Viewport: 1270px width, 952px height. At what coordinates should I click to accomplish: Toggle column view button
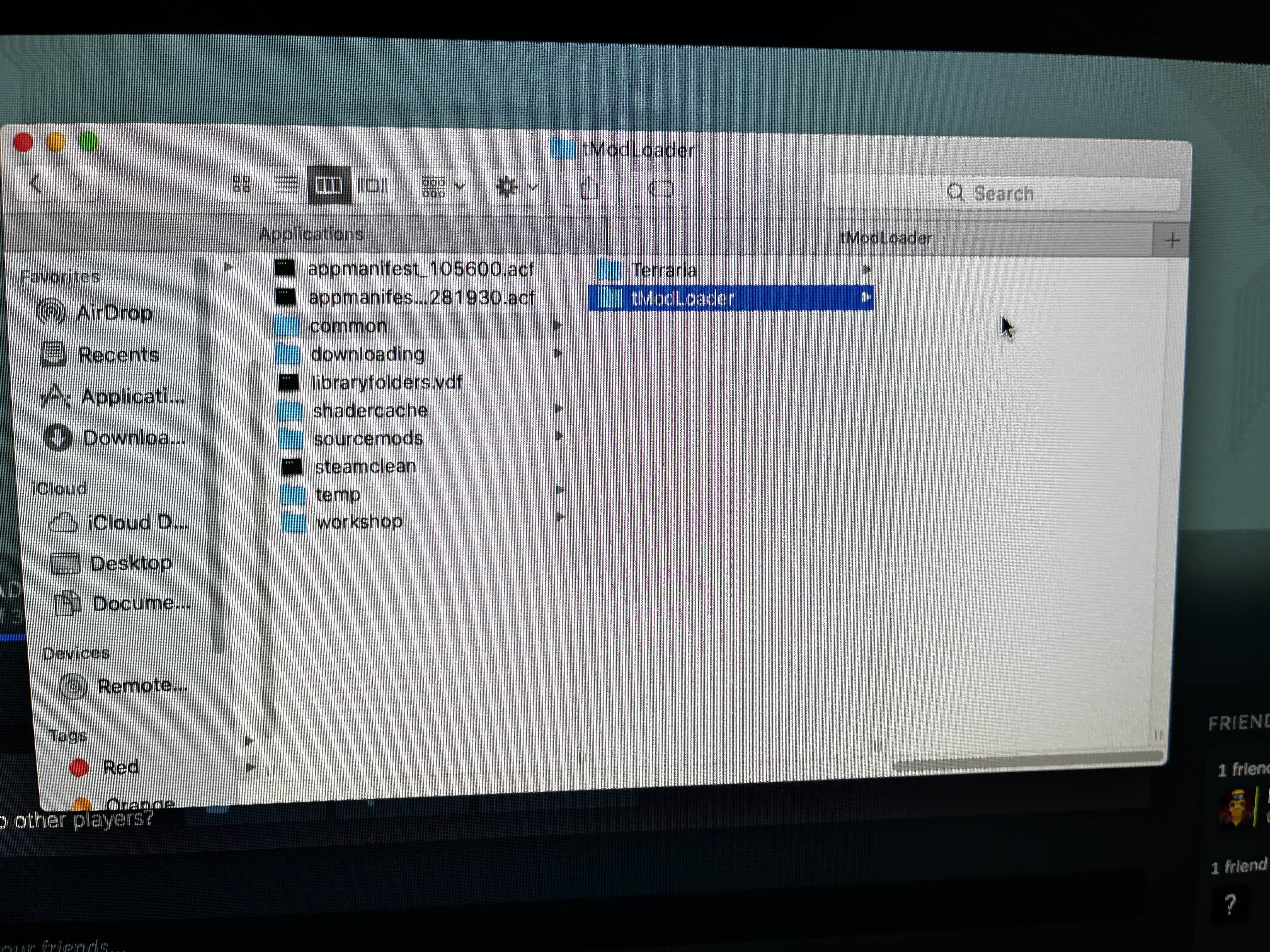[329, 185]
